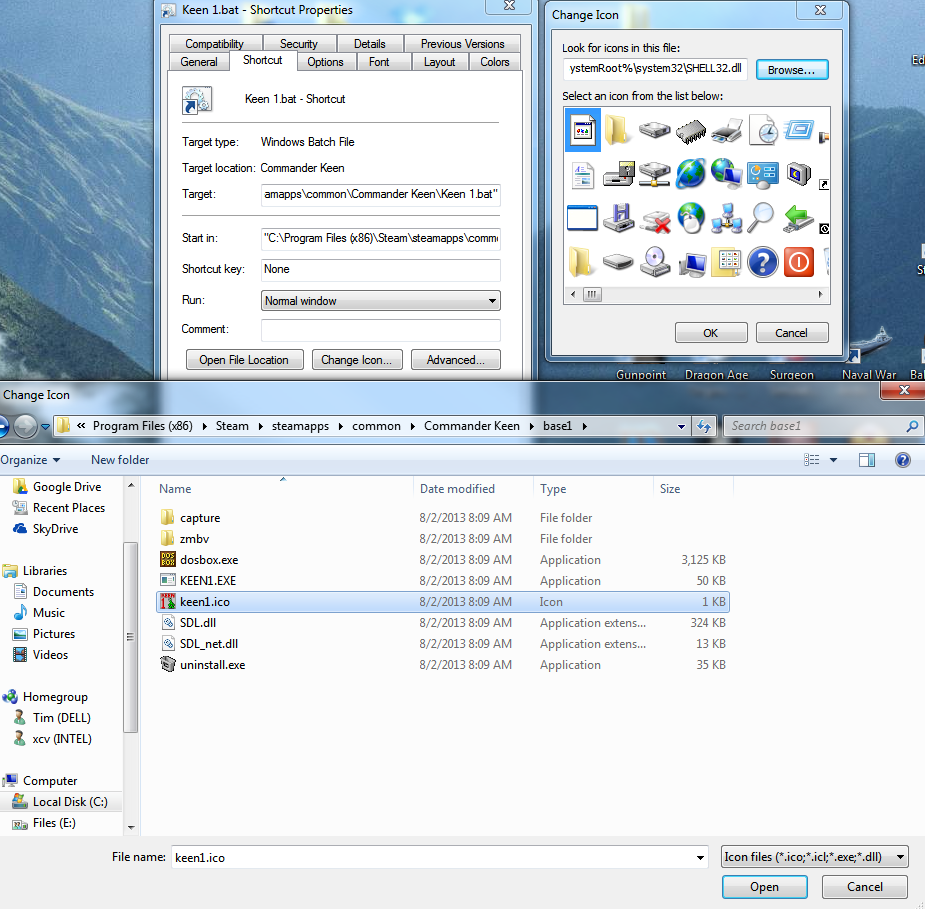This screenshot has height=909, width=925.
Task: Switch to the Compatibility tab
Action: click(215, 44)
